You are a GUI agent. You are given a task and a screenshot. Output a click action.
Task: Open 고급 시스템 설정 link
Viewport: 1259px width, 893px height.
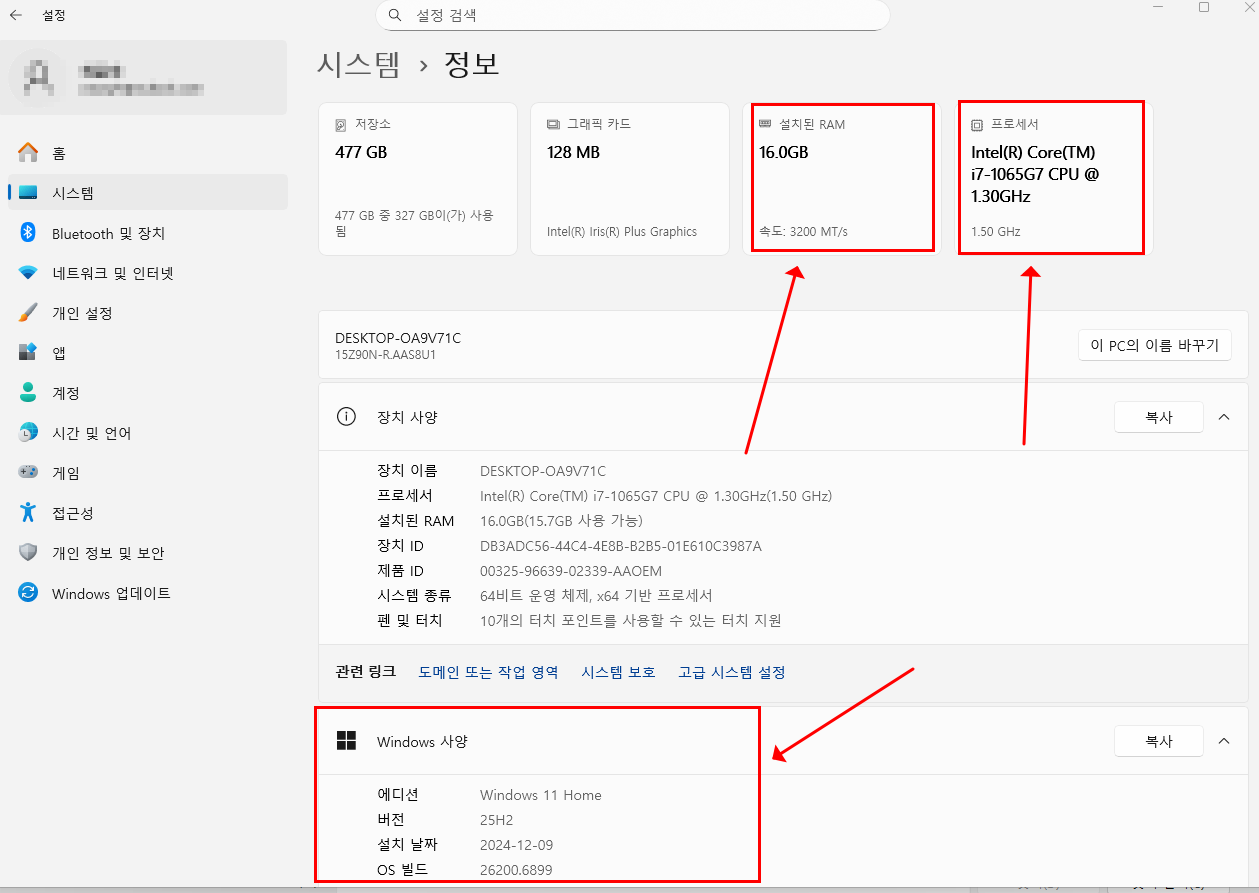732,672
